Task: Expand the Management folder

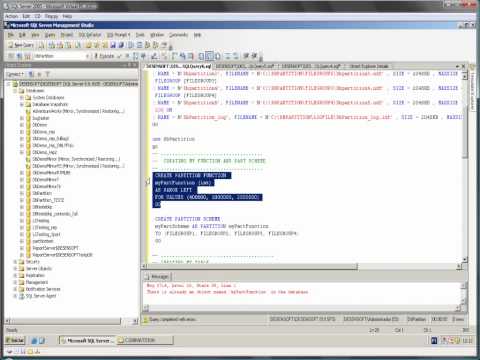Action: click(15, 282)
